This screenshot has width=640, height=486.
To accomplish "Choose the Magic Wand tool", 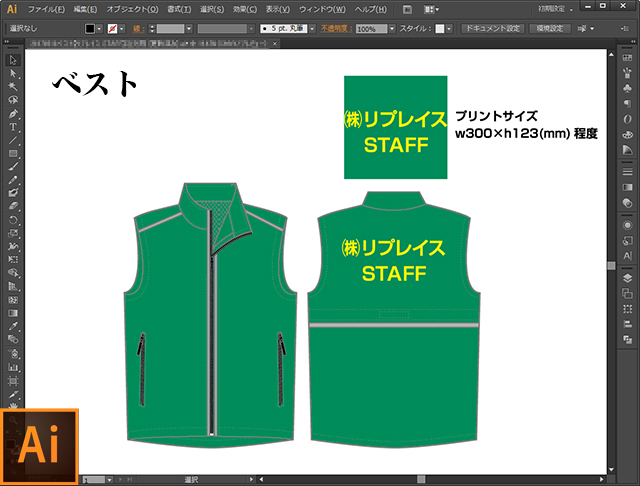I will click(13, 87).
